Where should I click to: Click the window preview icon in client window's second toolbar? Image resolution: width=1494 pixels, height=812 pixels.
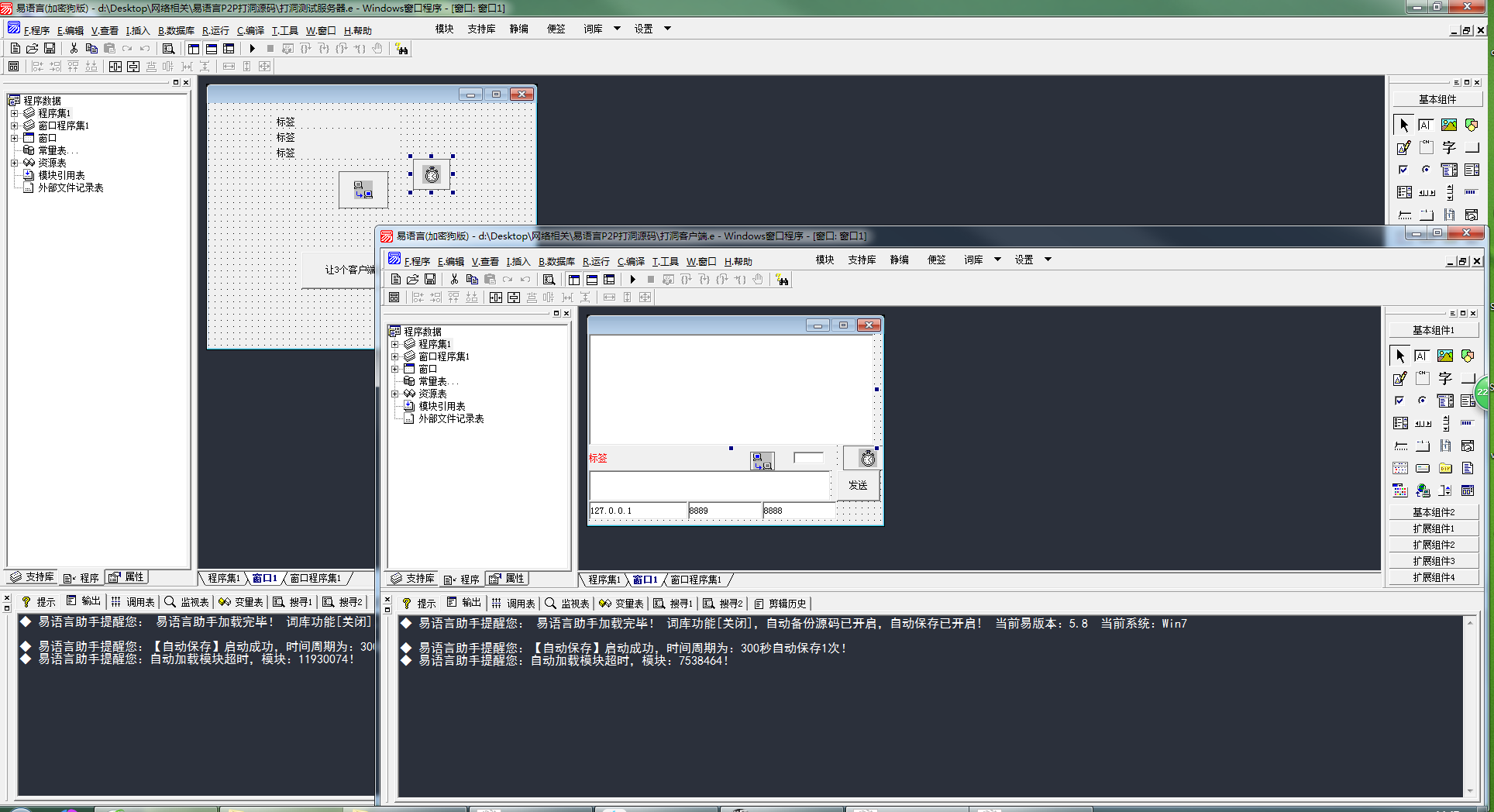click(394, 298)
